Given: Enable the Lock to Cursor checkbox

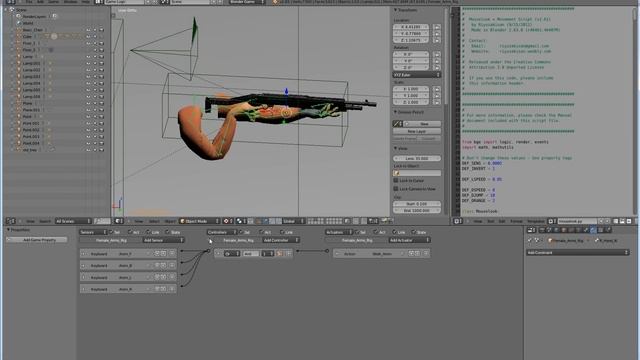Looking at the screenshot, I should pyautogui.click(x=396, y=180).
